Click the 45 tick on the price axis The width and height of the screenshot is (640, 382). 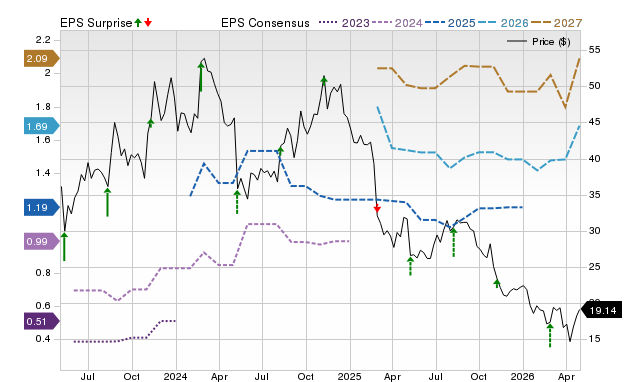click(x=594, y=122)
